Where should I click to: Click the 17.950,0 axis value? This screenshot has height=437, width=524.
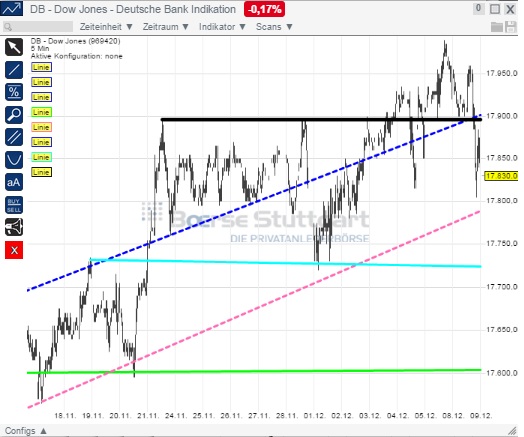click(x=502, y=73)
